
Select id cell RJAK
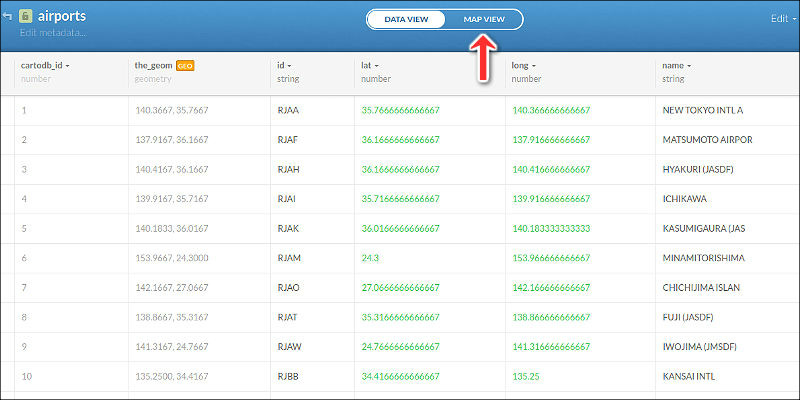[x=288, y=229]
